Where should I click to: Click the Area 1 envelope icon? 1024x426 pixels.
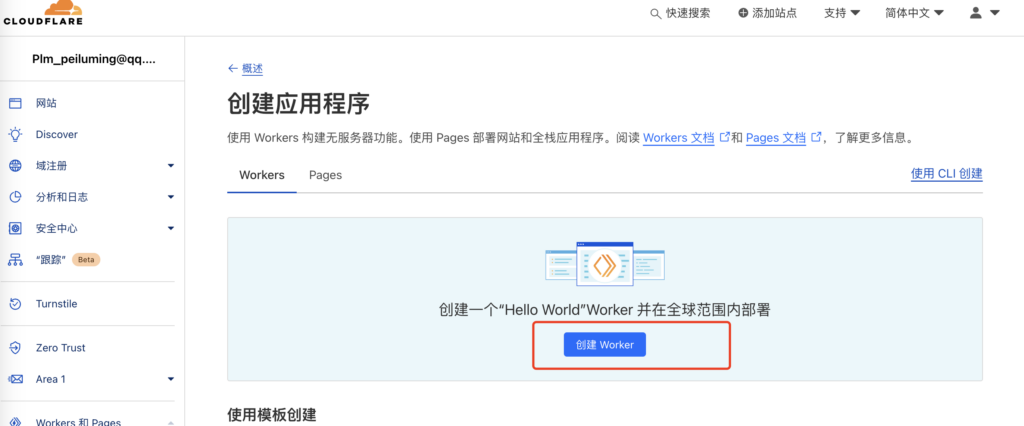pos(16,379)
